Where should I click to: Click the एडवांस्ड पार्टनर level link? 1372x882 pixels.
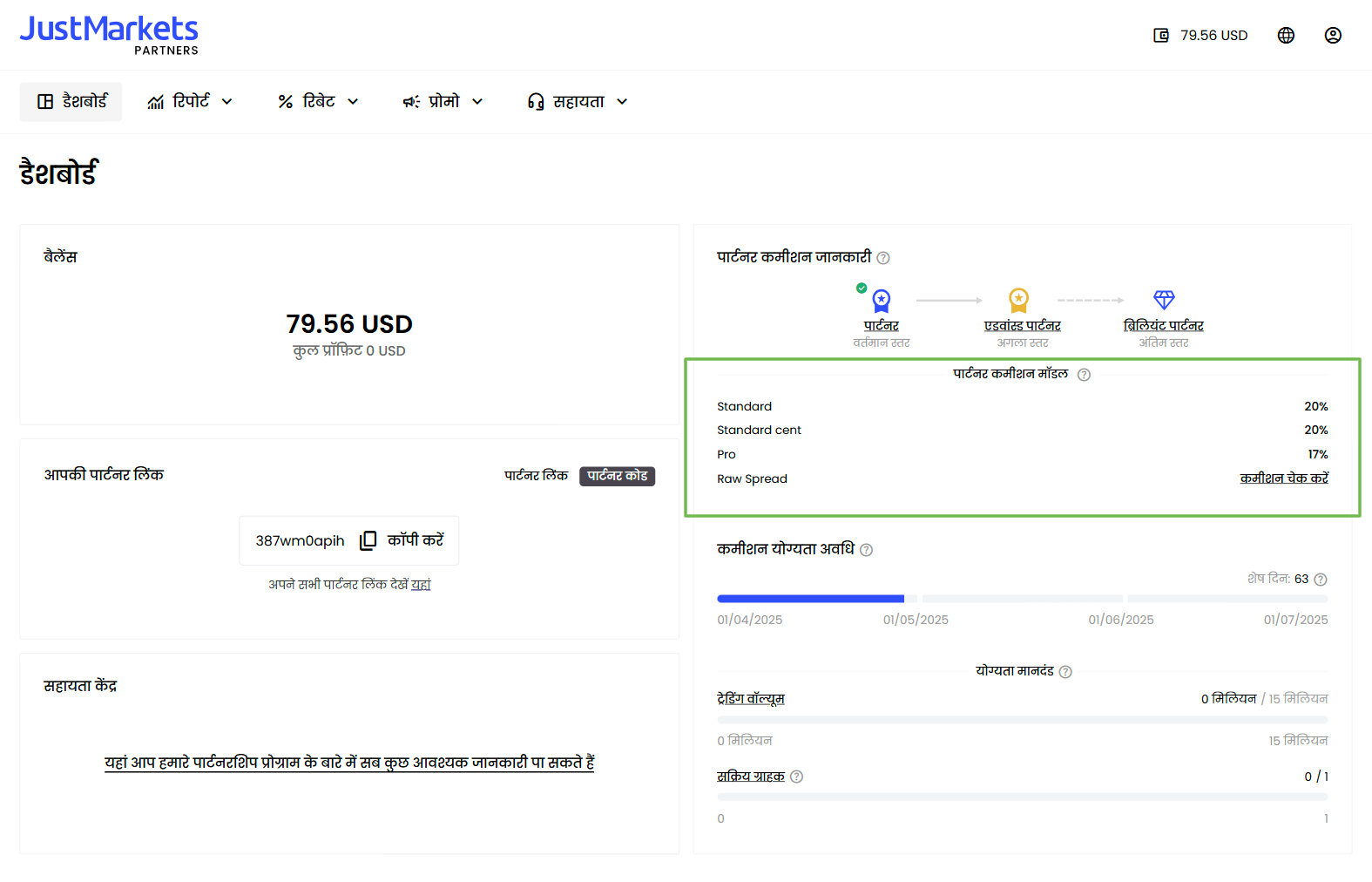click(x=1023, y=326)
